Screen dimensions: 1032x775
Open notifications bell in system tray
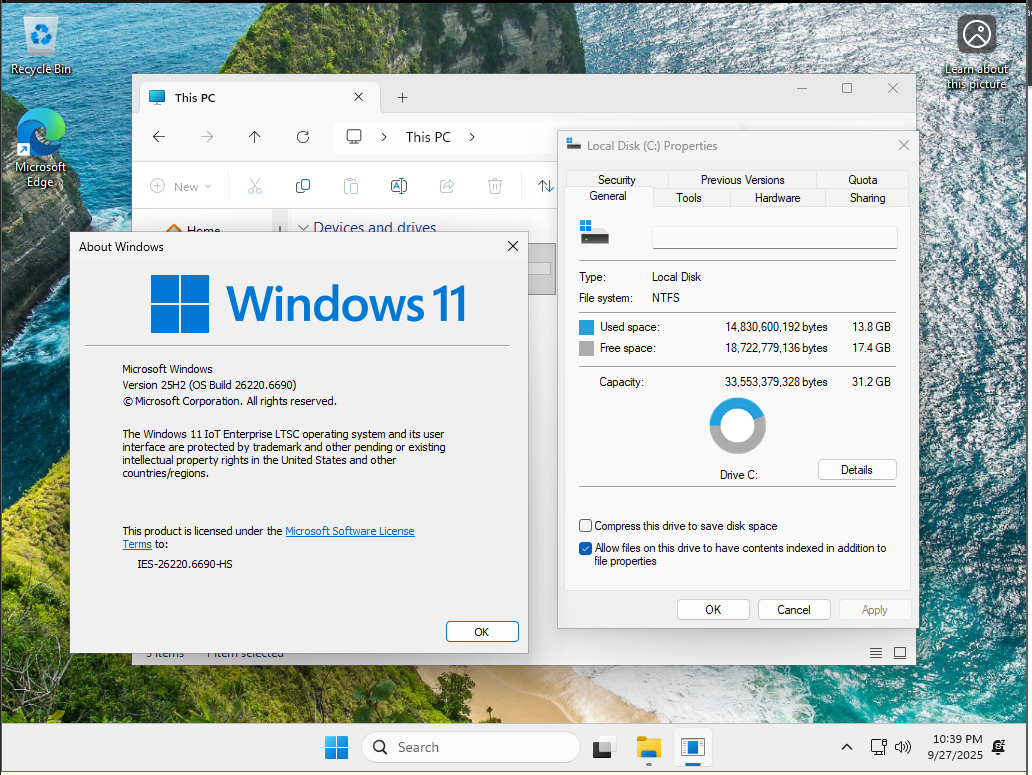point(999,747)
